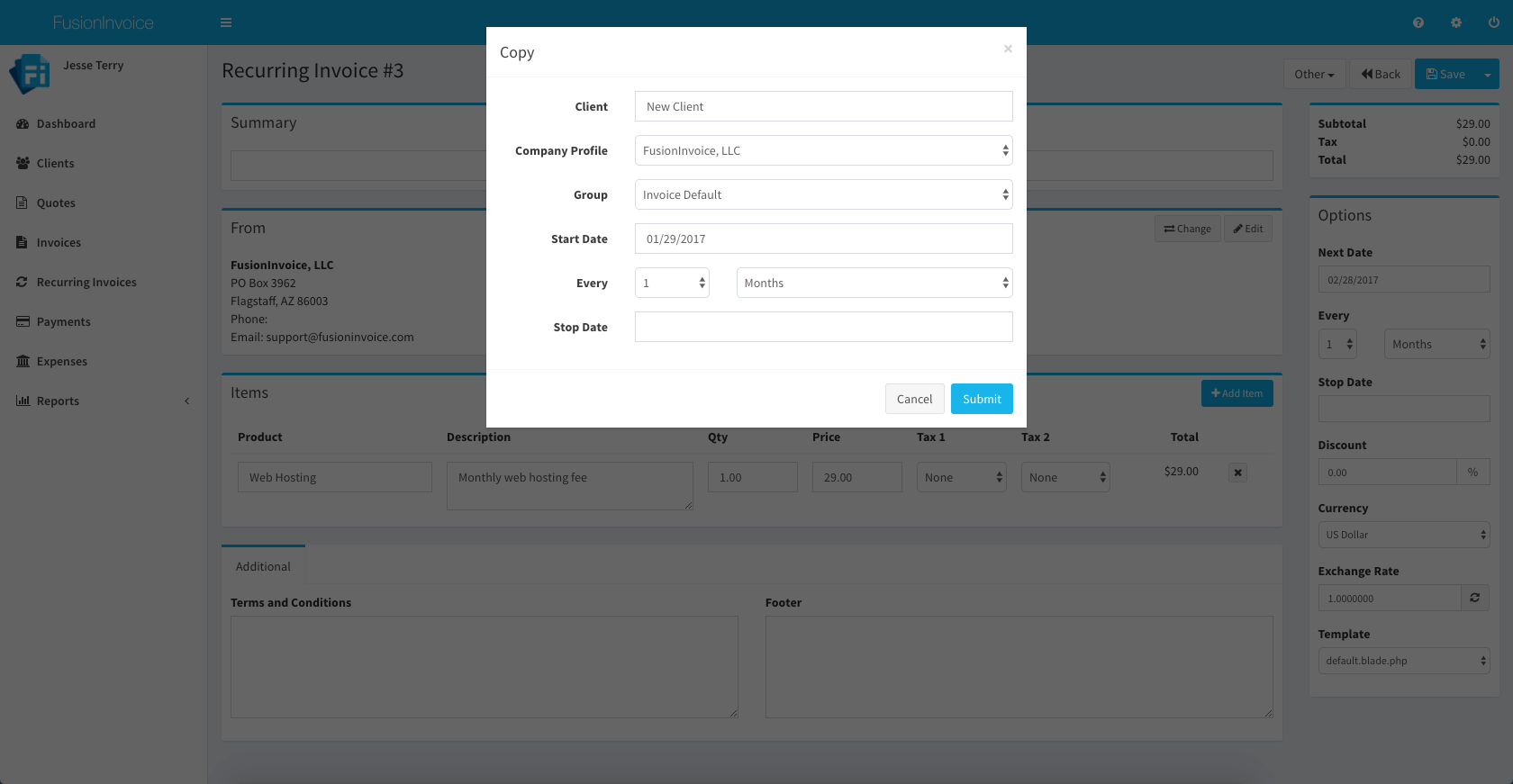The image size is (1513, 784).
Task: Select the Every count dropdown in dialog
Action: pyautogui.click(x=672, y=283)
